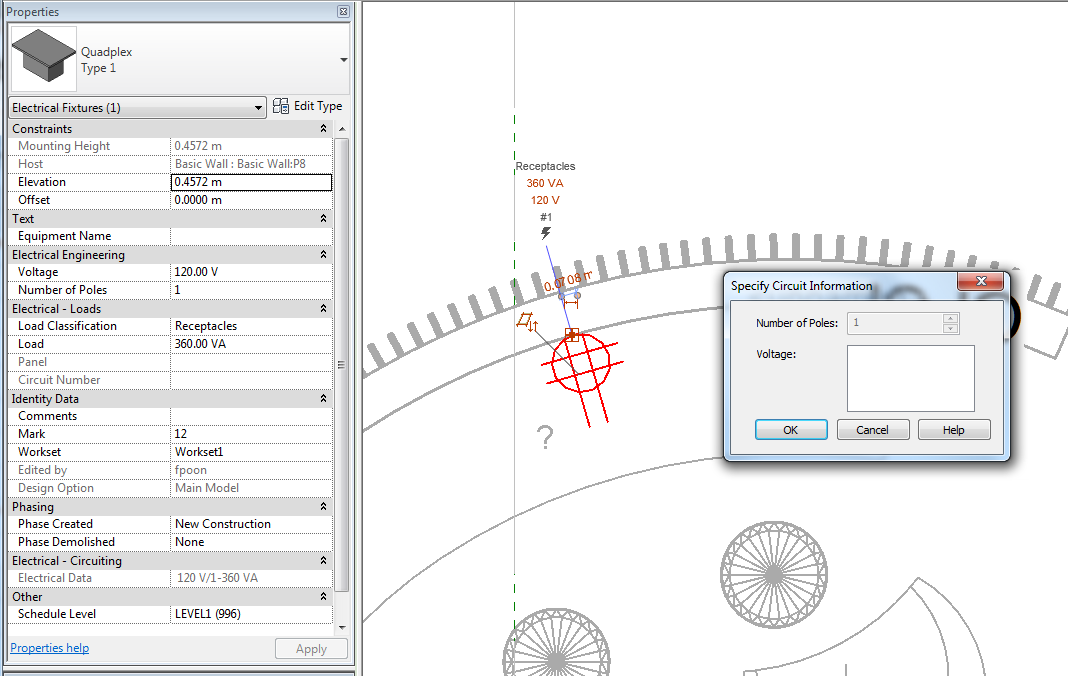Close the Properties palette

tap(343, 12)
